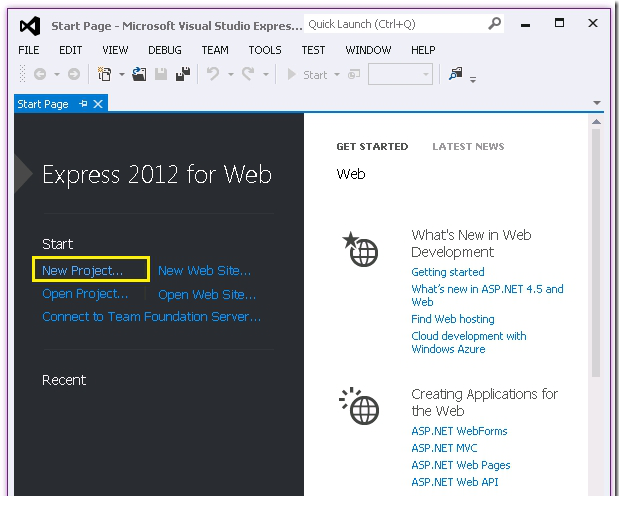Click the Quick Launch magnifier icon
This screenshot has height=515, width=619.
(x=494, y=24)
